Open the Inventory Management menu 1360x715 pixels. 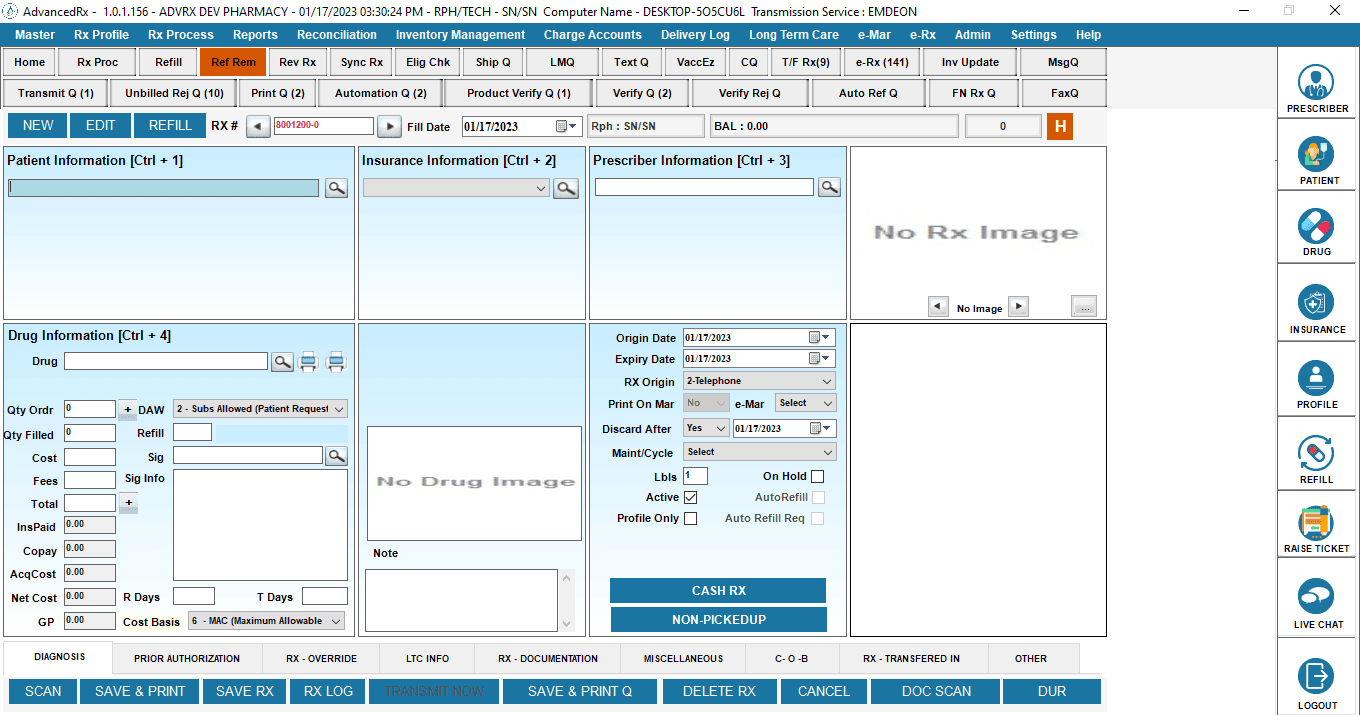click(460, 35)
